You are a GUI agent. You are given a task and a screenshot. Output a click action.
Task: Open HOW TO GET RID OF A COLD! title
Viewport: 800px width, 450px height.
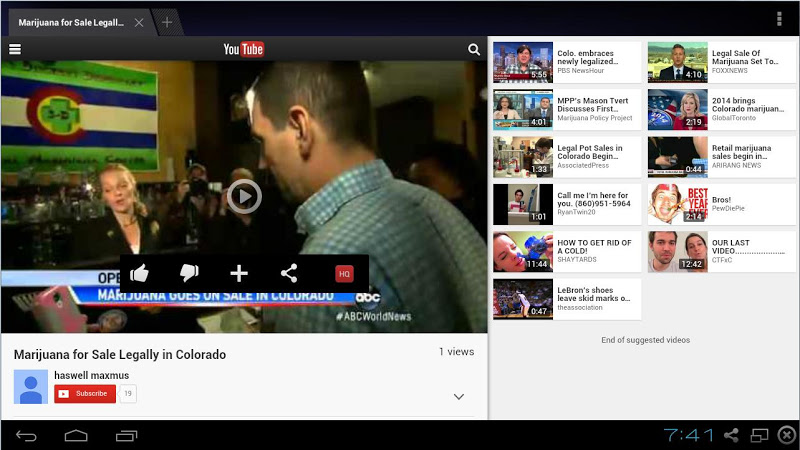coord(594,247)
